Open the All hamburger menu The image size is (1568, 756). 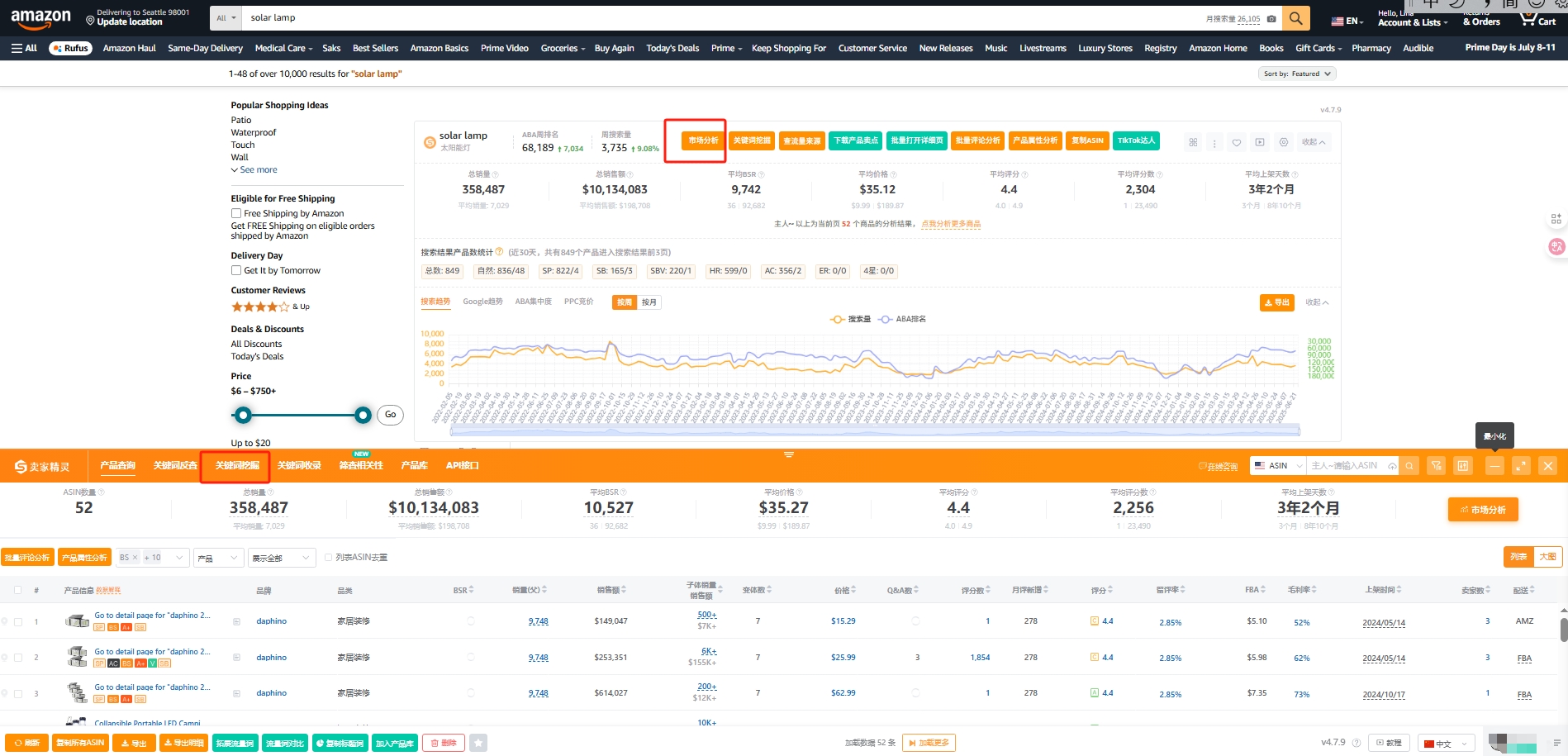(24, 48)
